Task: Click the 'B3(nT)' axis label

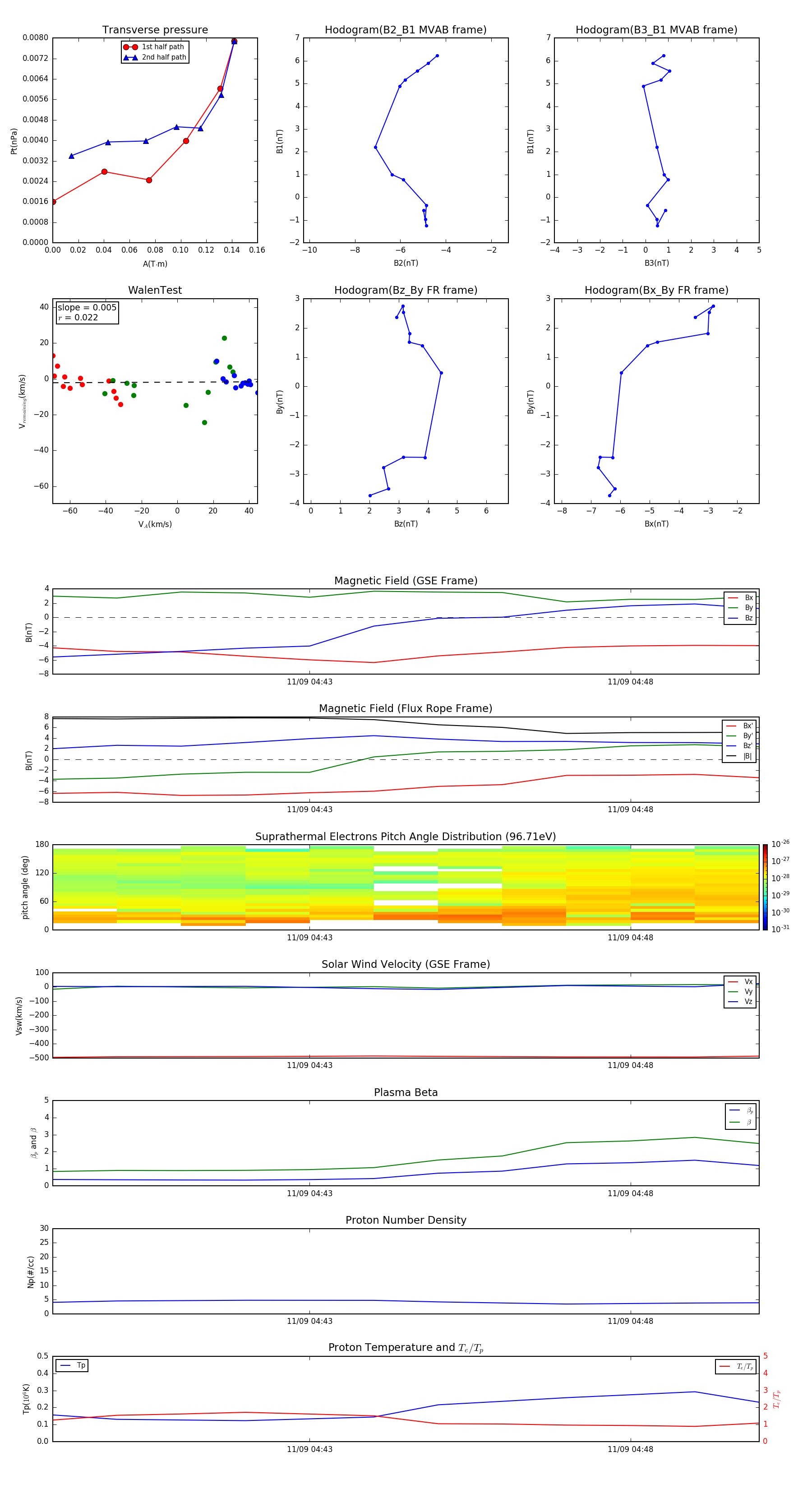Action: 656,263
